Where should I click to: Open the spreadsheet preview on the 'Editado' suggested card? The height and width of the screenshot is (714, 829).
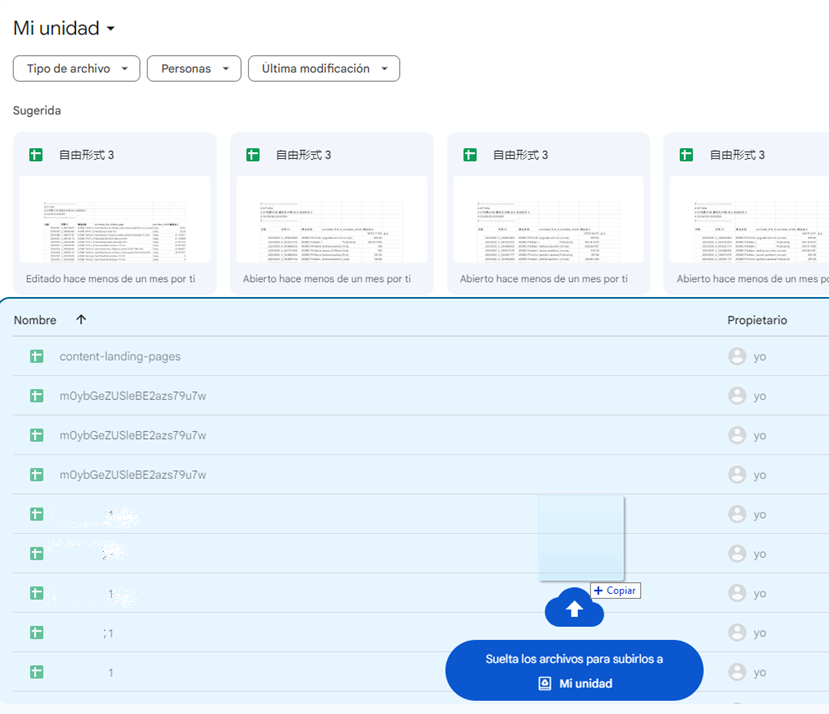pos(115,219)
